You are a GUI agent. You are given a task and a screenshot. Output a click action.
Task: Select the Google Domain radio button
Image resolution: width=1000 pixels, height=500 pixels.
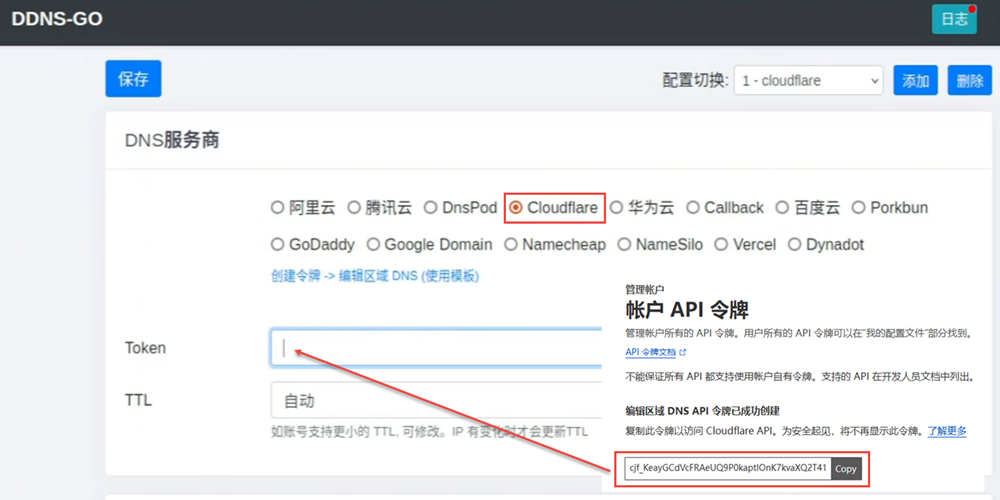point(372,244)
